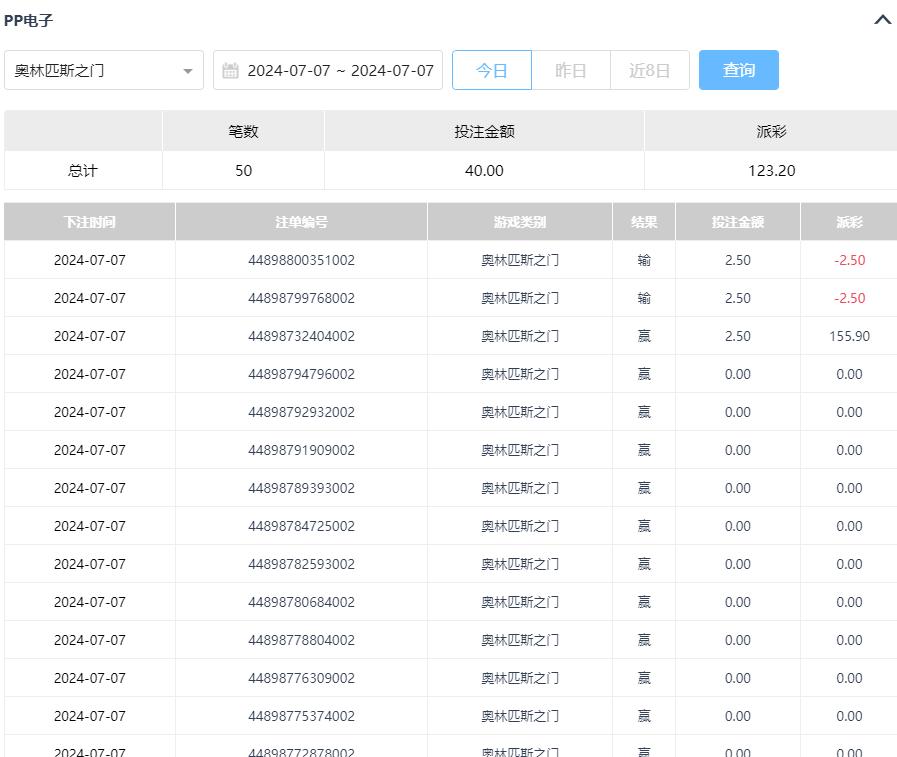Open the 奥林匹斯之门 game dropdown
897x757 pixels.
pyautogui.click(x=95, y=71)
